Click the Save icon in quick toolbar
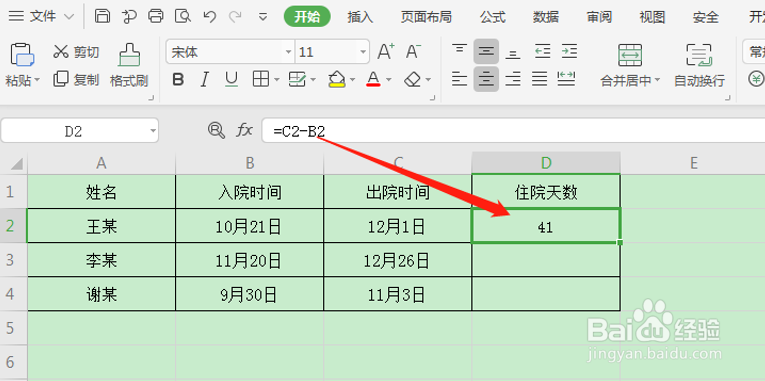The height and width of the screenshot is (381, 765). 102,17
